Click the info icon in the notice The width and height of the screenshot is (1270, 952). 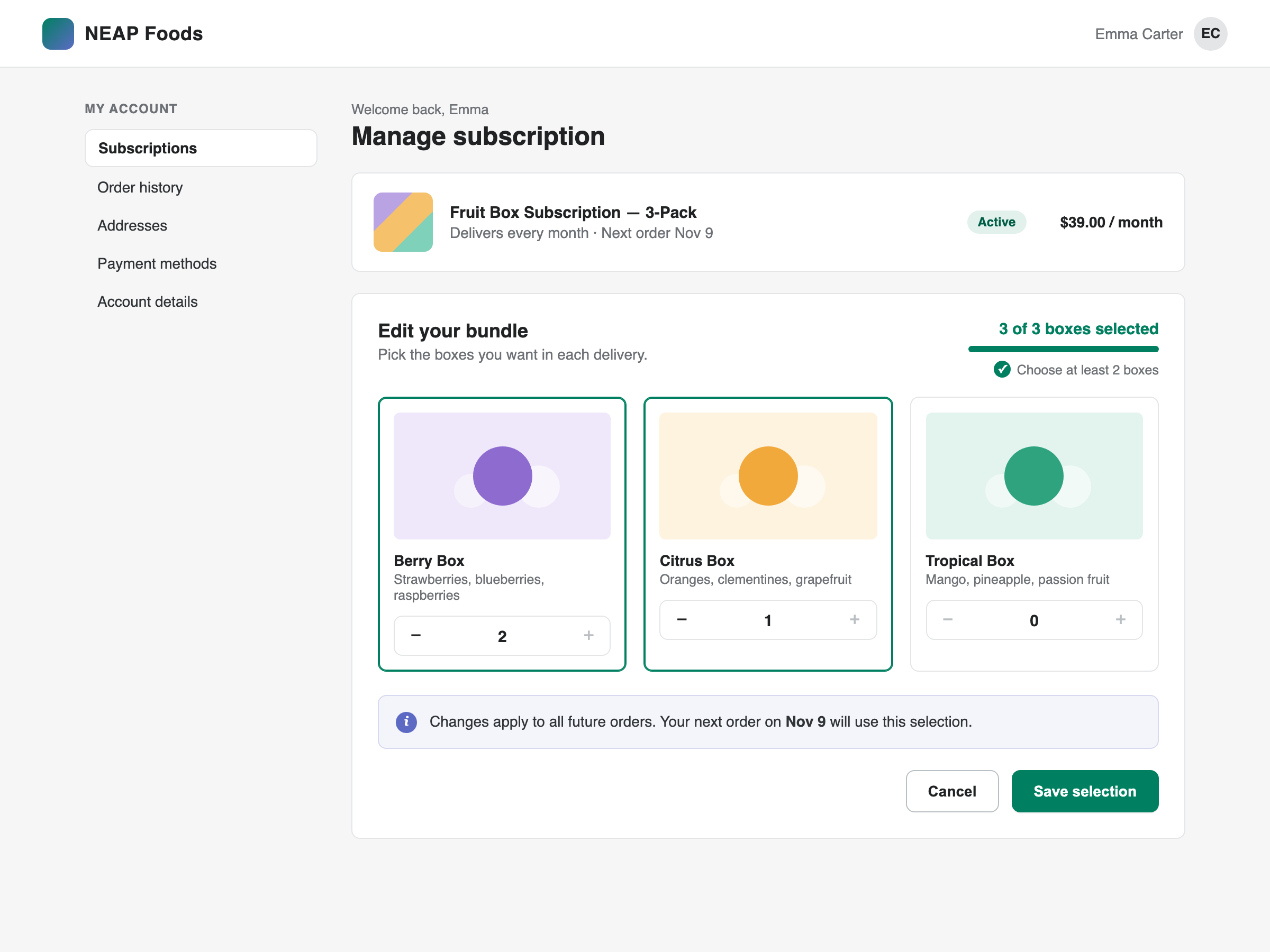(x=406, y=722)
